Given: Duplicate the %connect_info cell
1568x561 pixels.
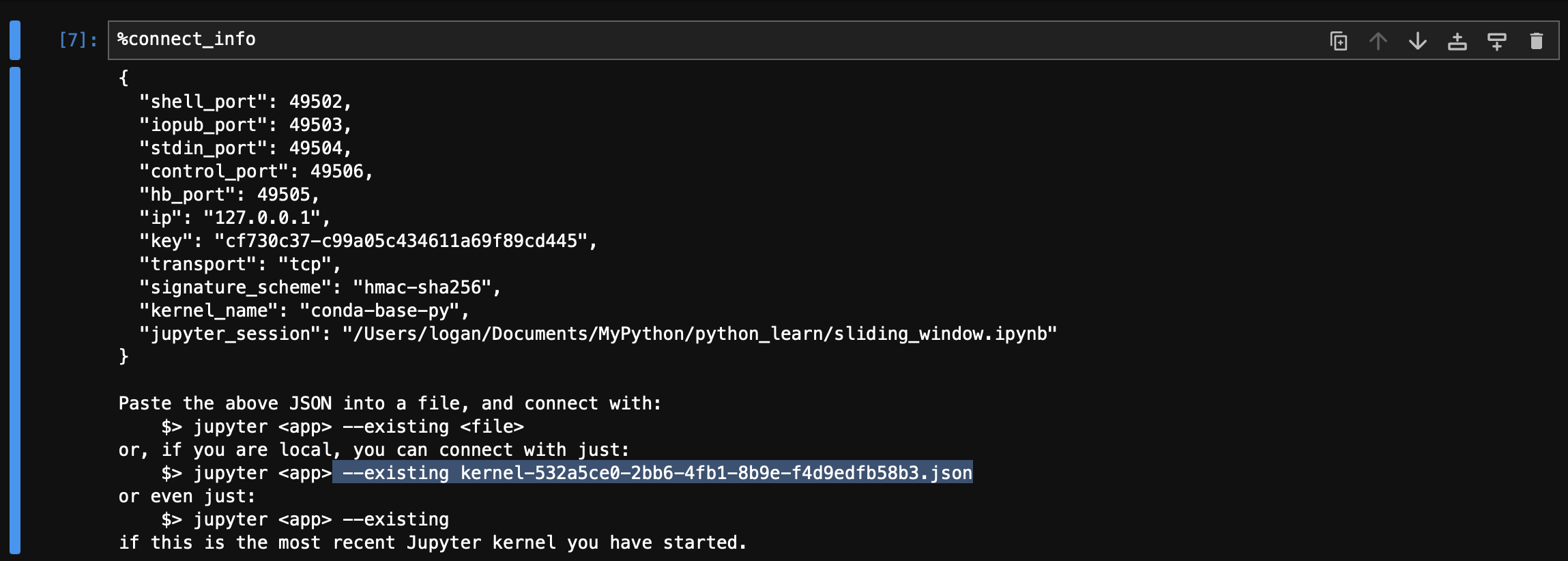Looking at the screenshot, I should pyautogui.click(x=1338, y=40).
